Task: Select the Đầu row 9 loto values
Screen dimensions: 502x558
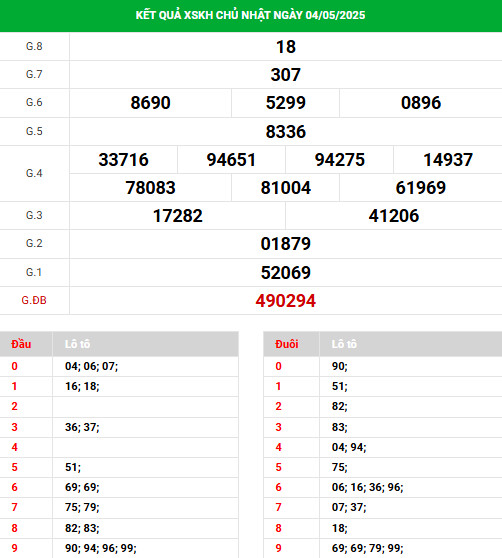Action: click(101, 548)
